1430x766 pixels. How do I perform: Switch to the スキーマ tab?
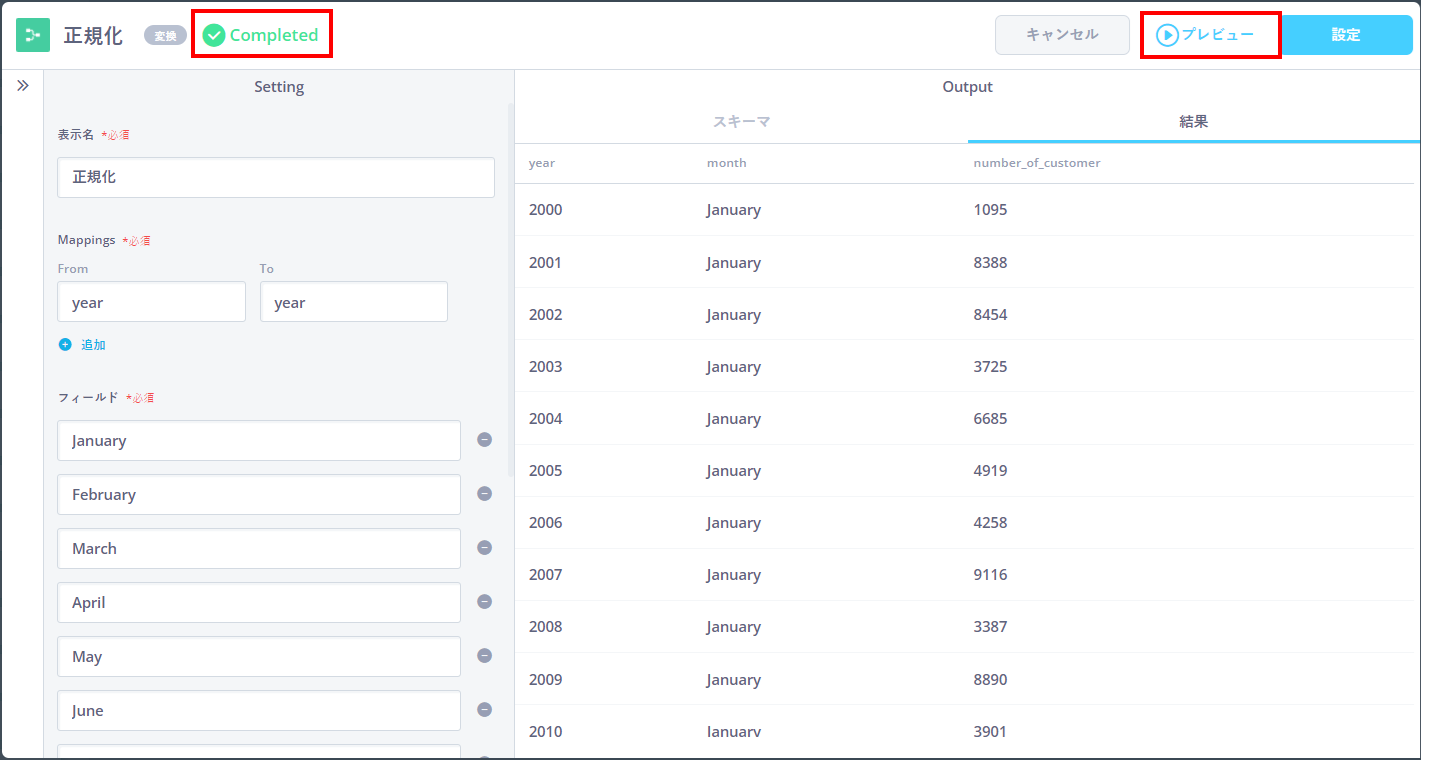coord(741,122)
